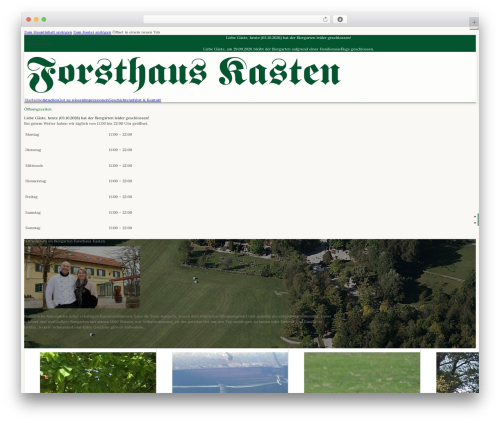The height and width of the screenshot is (423, 500).
Task: Click the 'Bei gutem Wetter' opening hours note
Action: (x=86, y=124)
